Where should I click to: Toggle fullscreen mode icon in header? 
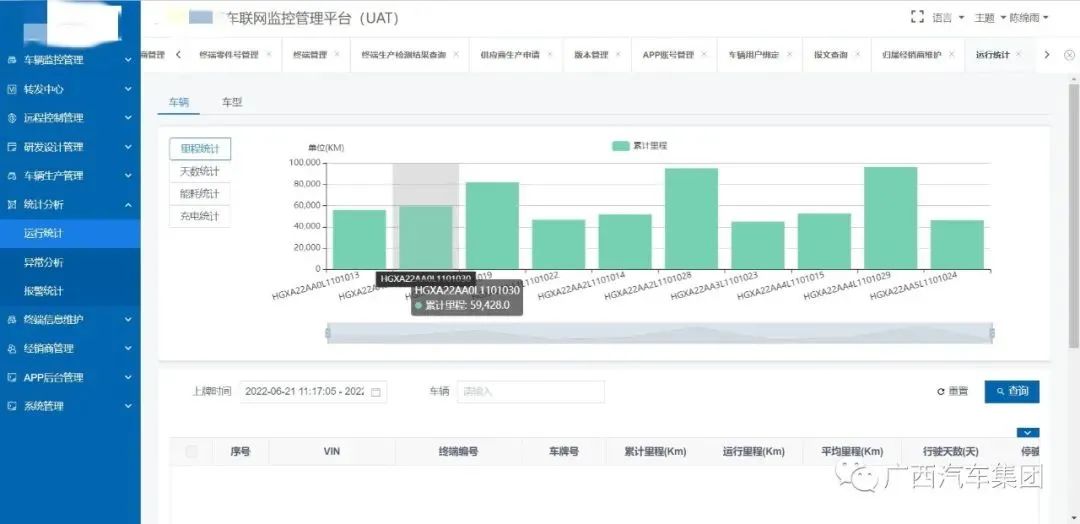tap(917, 17)
